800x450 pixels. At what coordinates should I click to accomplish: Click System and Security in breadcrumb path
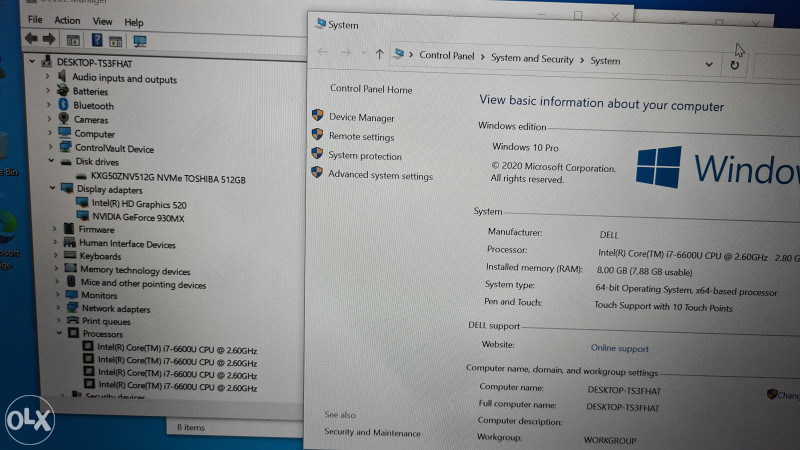(532, 58)
